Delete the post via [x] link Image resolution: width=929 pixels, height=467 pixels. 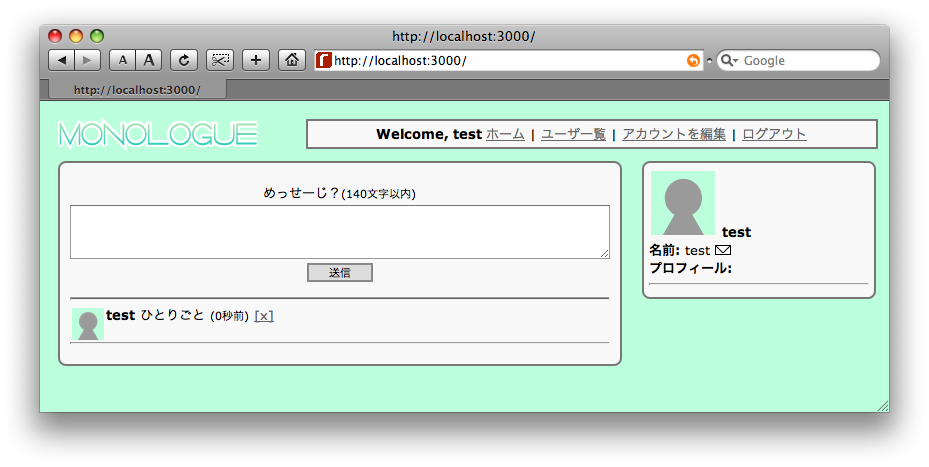(264, 316)
